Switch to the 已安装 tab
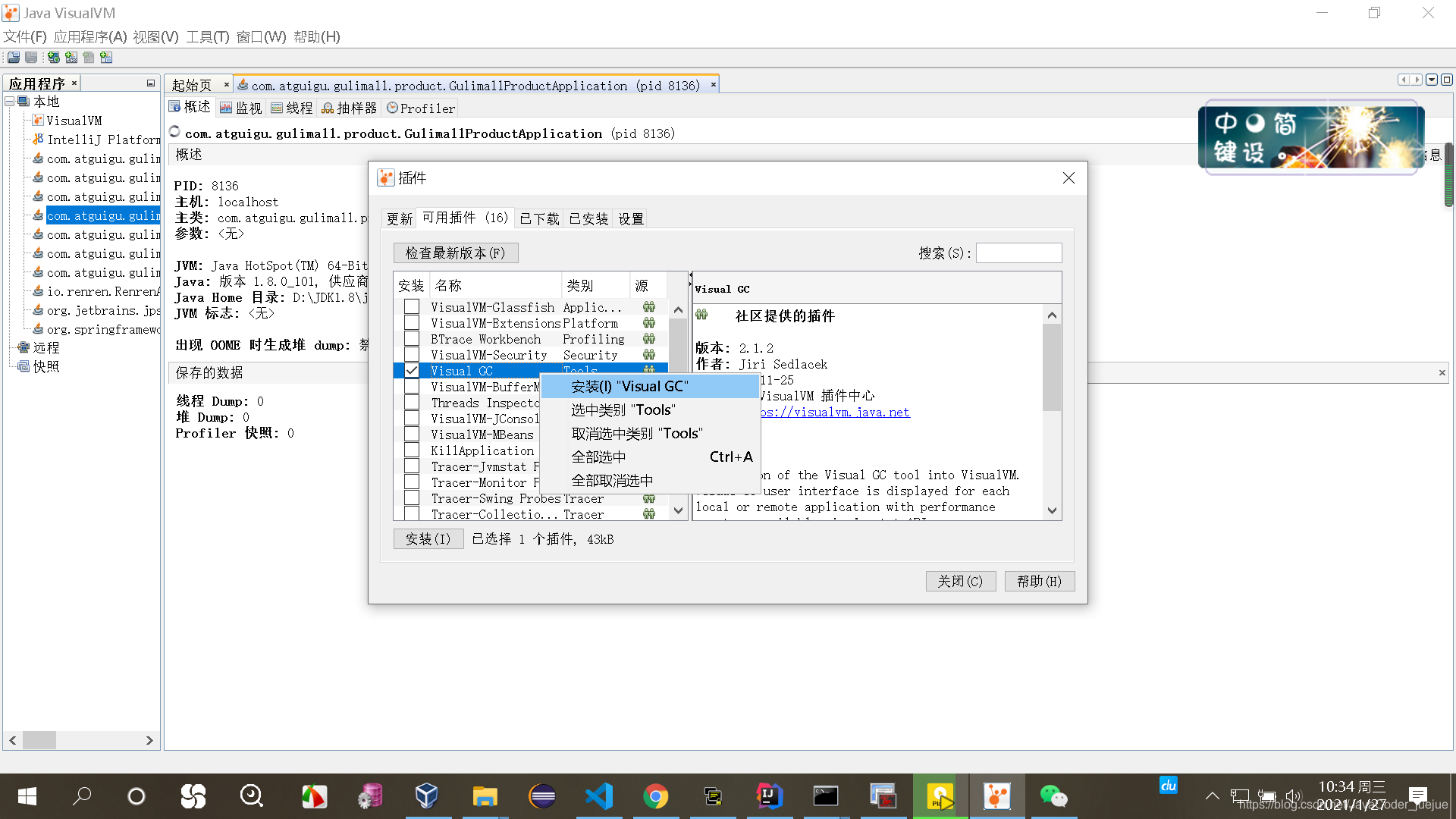 pos(588,219)
